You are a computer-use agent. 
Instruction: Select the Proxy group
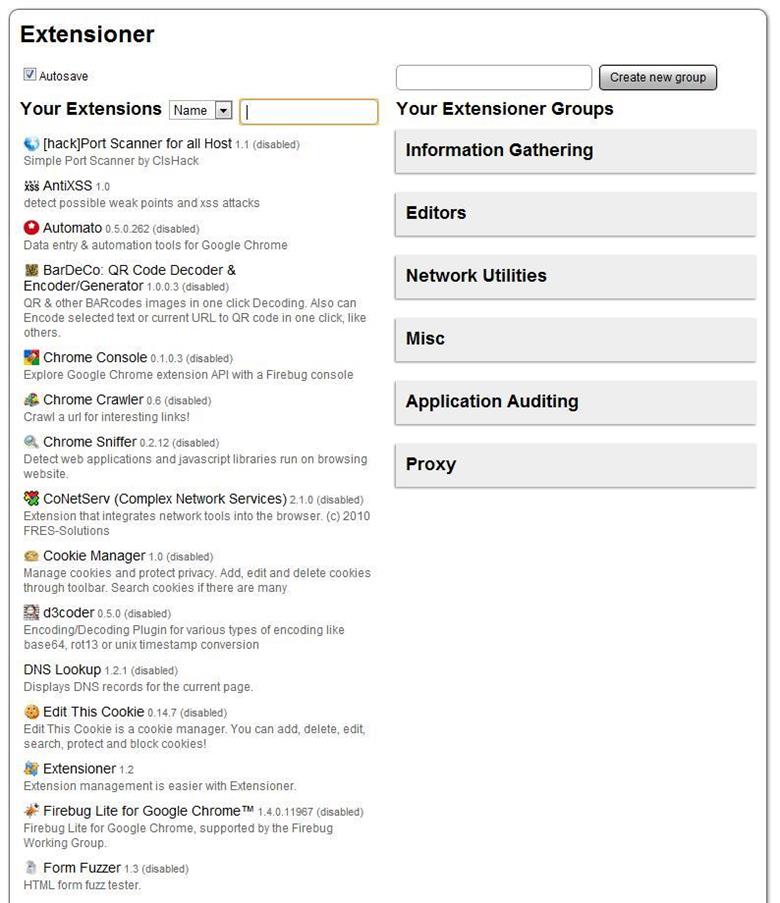[x=575, y=465]
